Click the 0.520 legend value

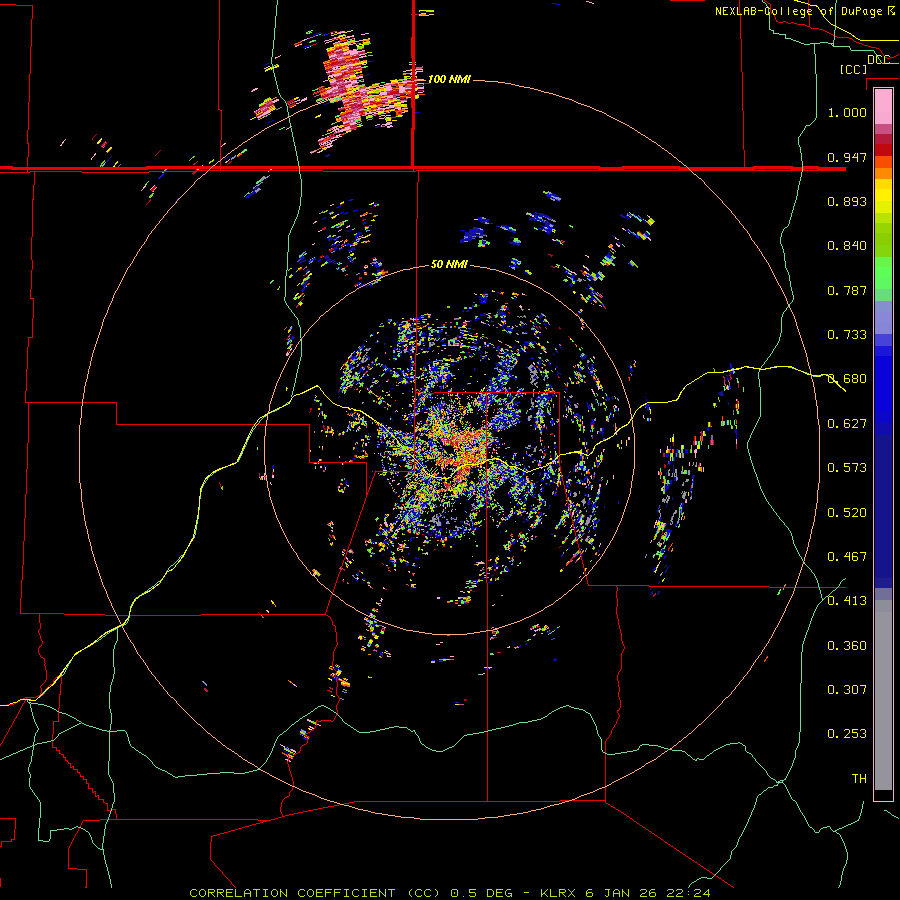tap(847, 513)
